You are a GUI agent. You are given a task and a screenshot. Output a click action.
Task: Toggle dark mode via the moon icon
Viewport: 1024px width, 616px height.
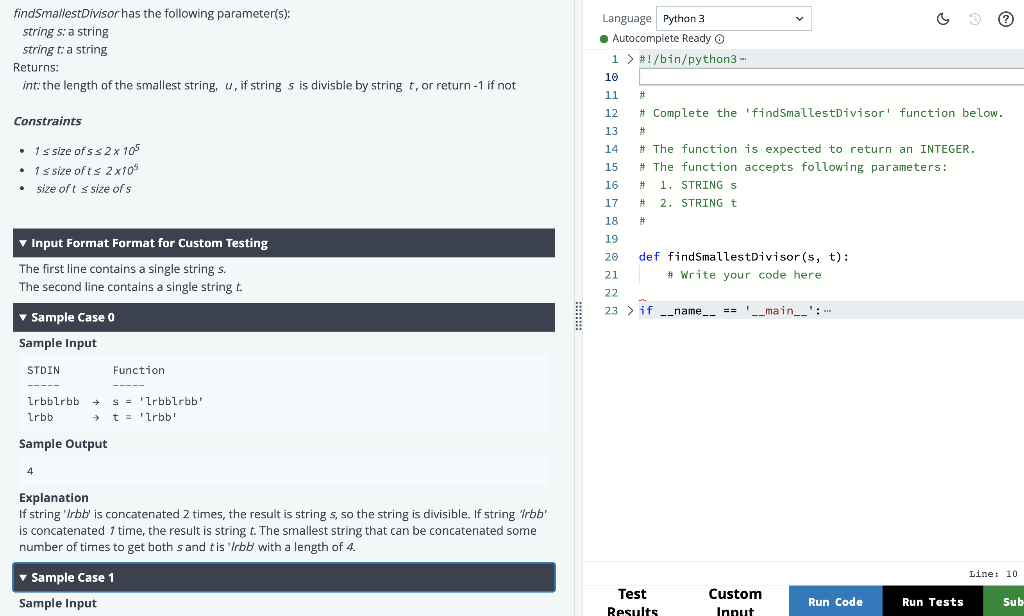coord(942,18)
